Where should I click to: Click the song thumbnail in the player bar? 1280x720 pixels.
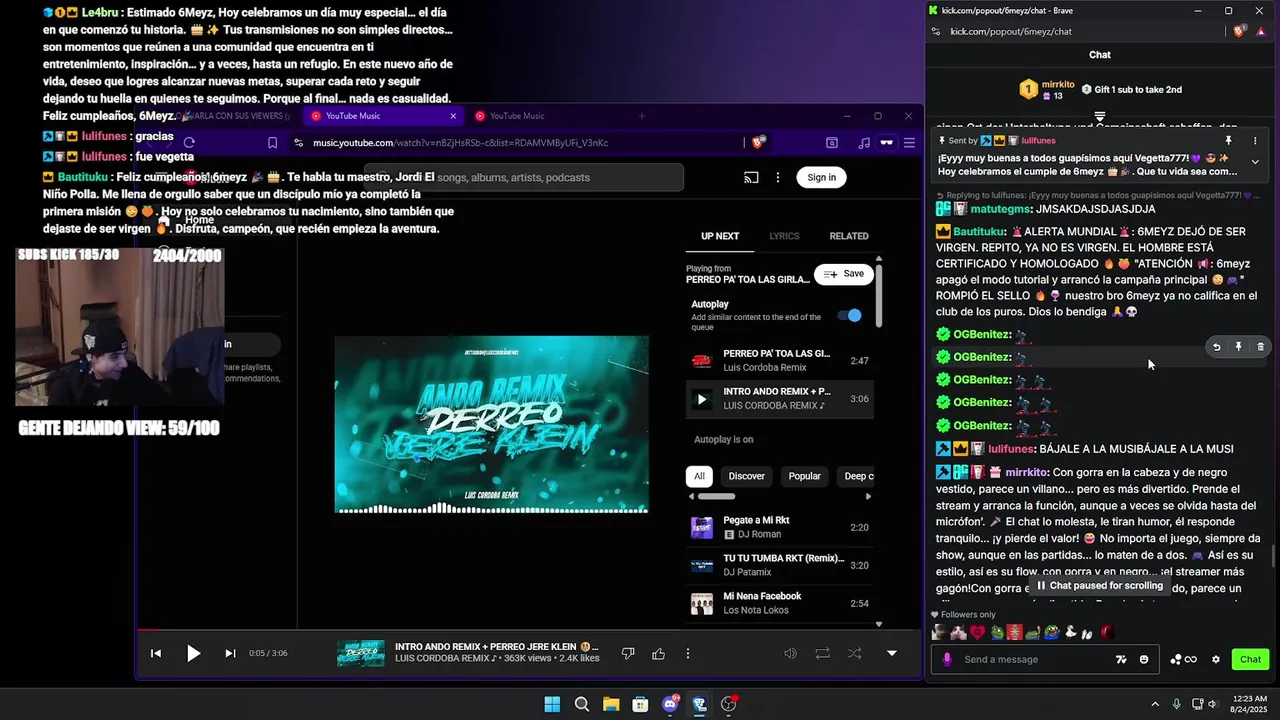[x=361, y=653]
